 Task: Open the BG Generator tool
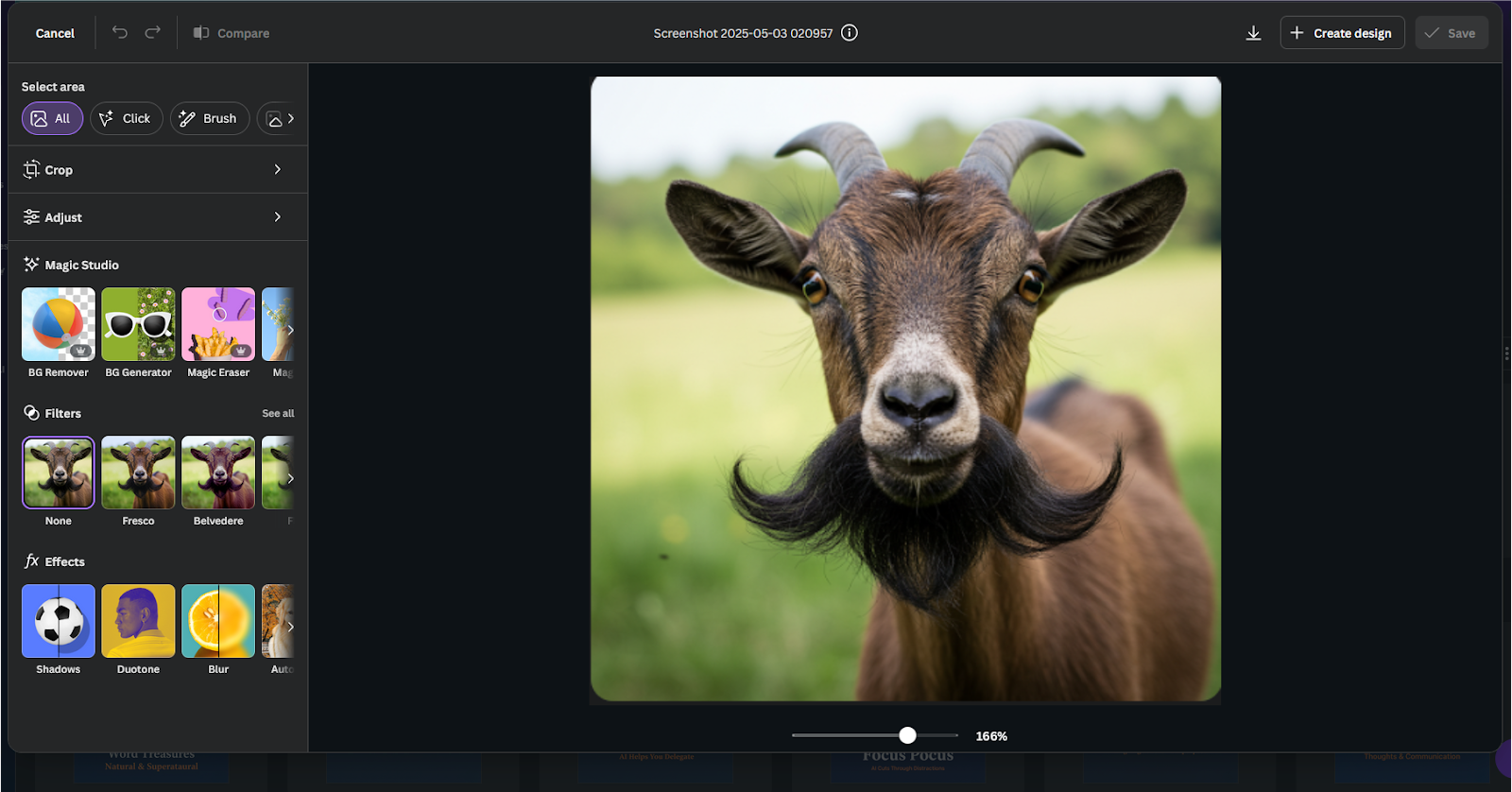tap(138, 324)
